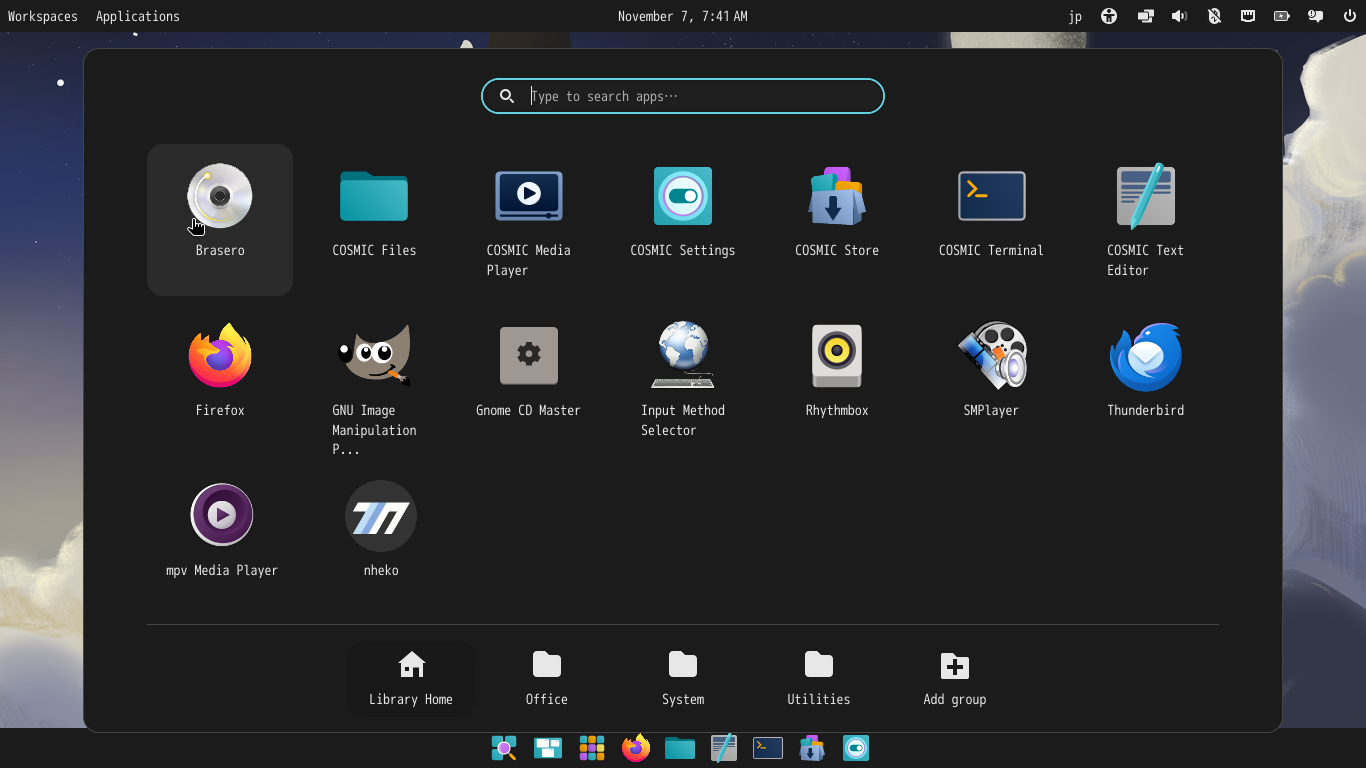
Task: Launch GNU Image Manipulation Program
Action: [x=373, y=356]
